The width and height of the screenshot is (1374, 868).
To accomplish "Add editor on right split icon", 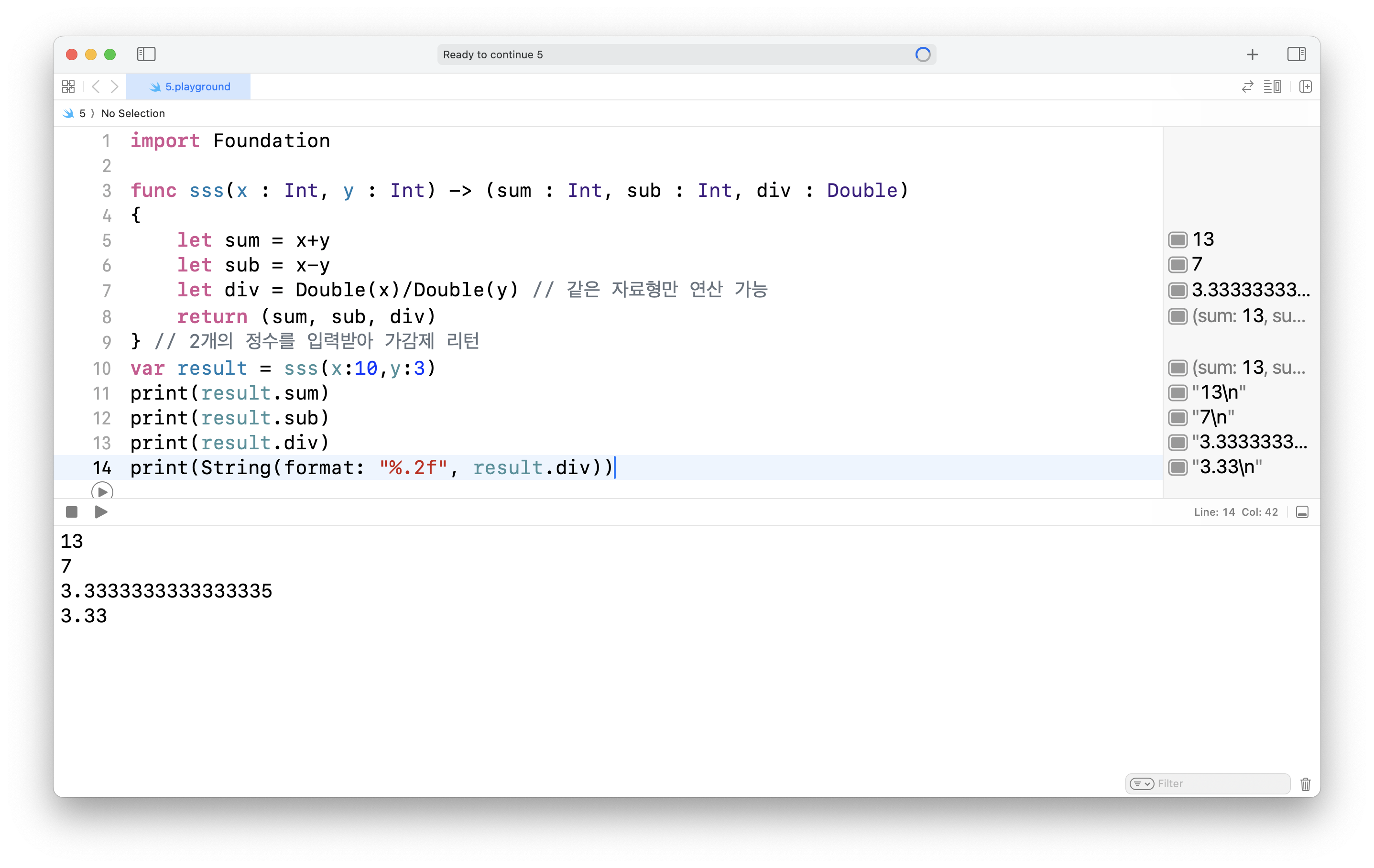I will tap(1305, 87).
